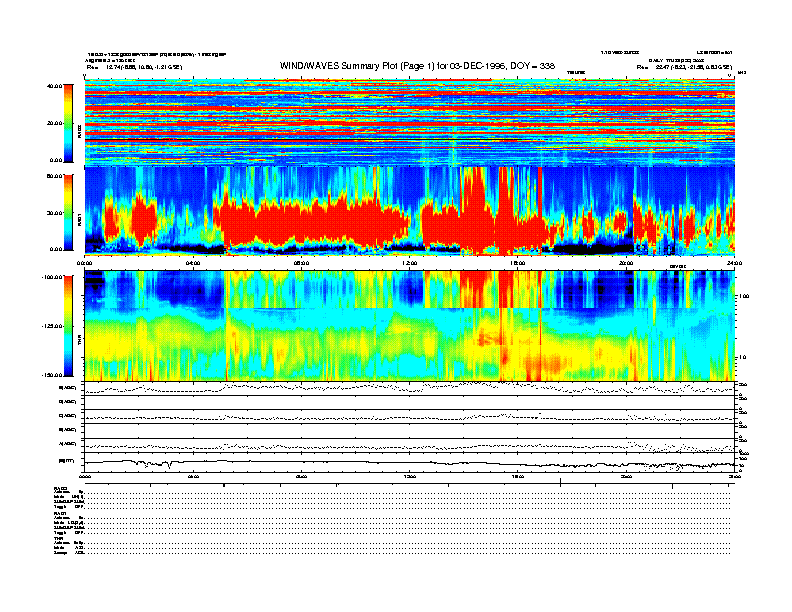Screen dimensions: 792x612
Task: Click the 12:00 tick label below RAD1 panel
Action: coord(410,263)
